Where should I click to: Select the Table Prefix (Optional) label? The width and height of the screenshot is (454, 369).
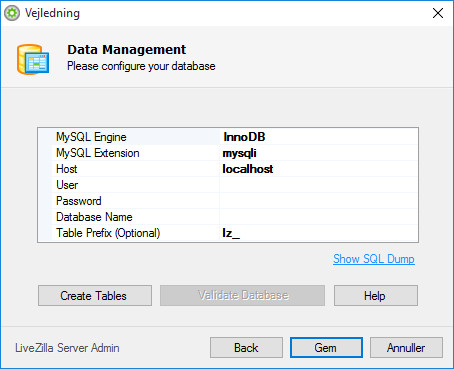pyautogui.click(x=108, y=233)
